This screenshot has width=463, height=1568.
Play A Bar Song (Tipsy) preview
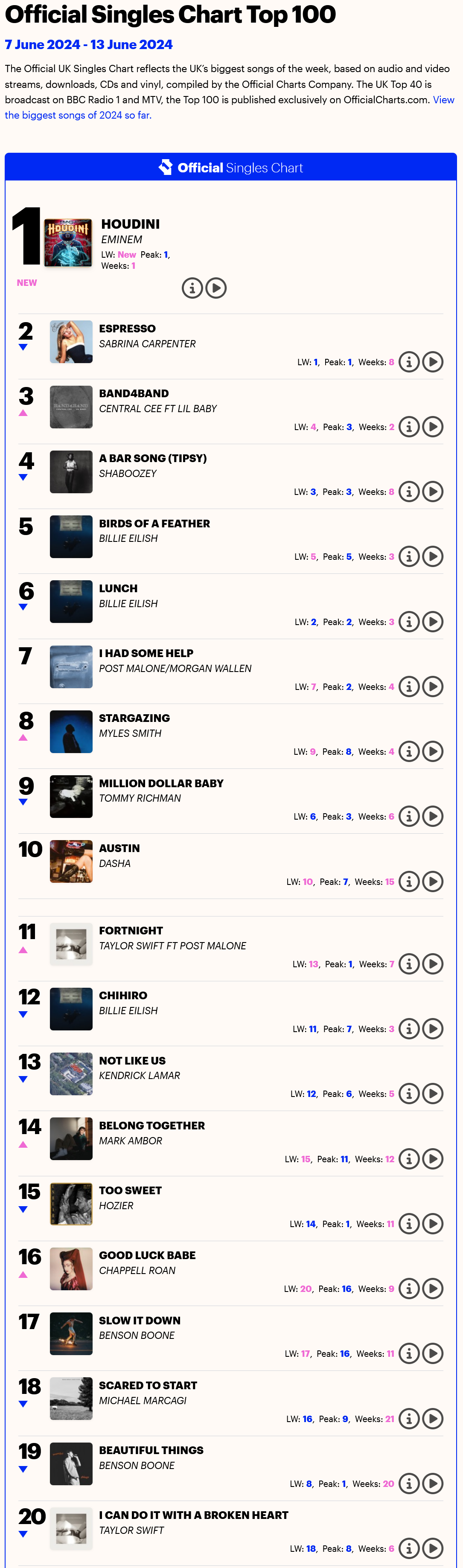[433, 491]
